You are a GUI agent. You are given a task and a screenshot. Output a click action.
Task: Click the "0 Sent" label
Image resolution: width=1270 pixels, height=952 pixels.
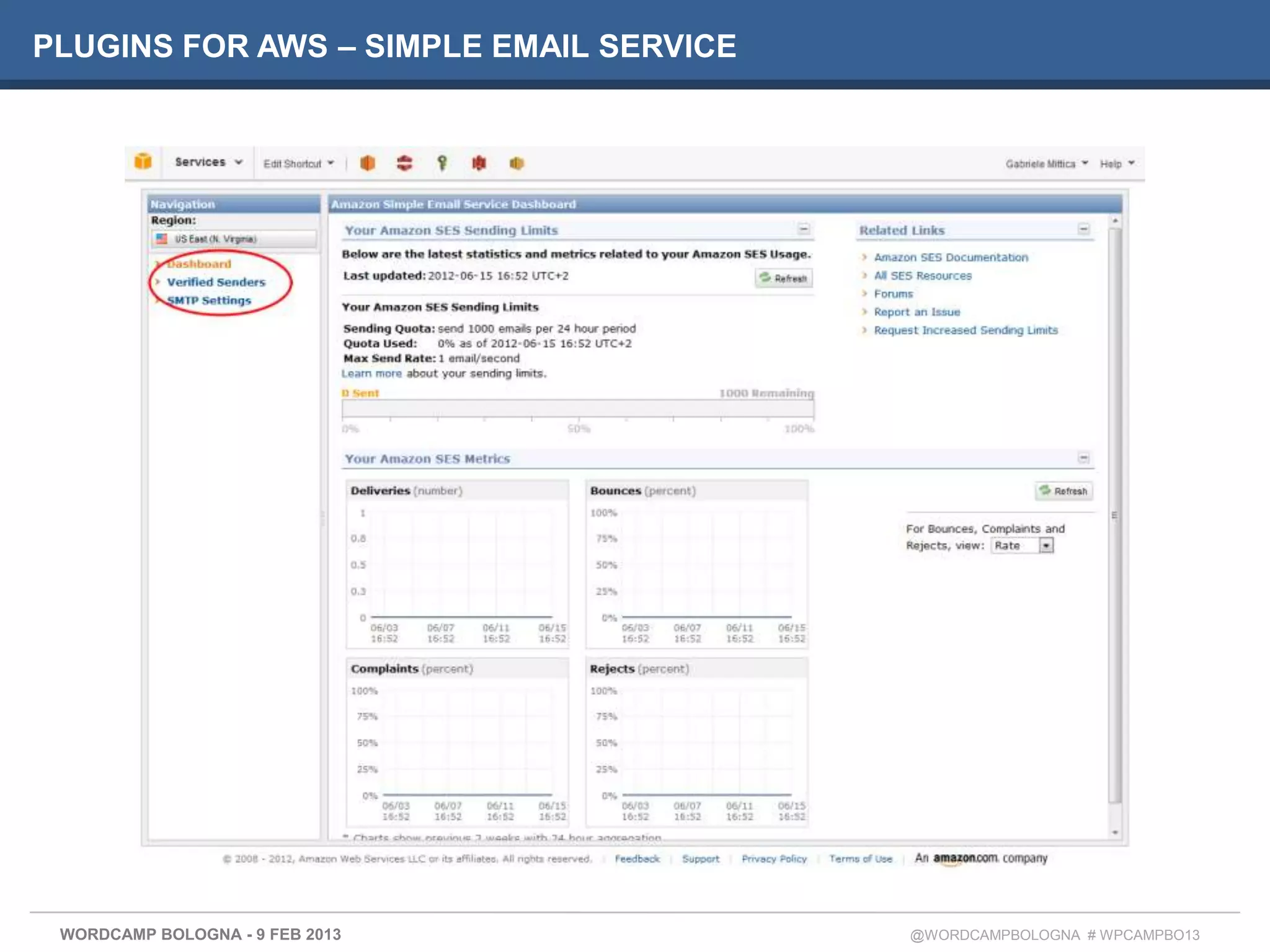[360, 393]
